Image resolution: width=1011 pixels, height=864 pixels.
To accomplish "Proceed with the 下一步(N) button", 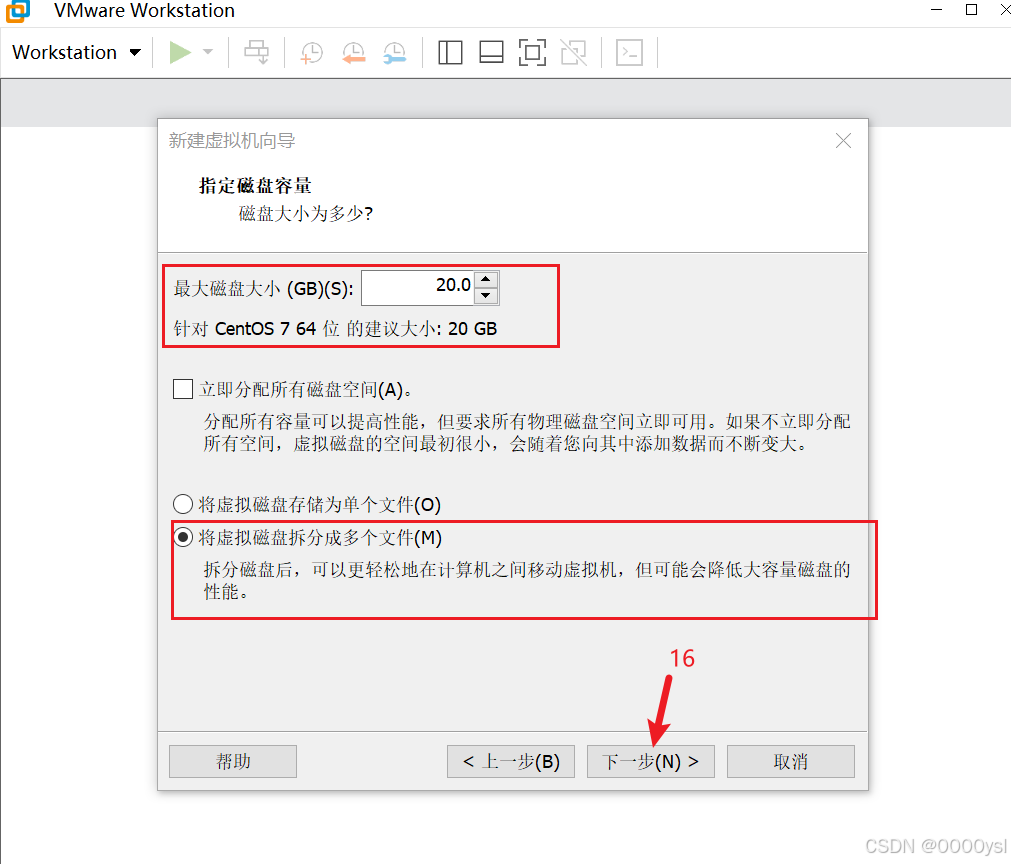I will [x=651, y=761].
